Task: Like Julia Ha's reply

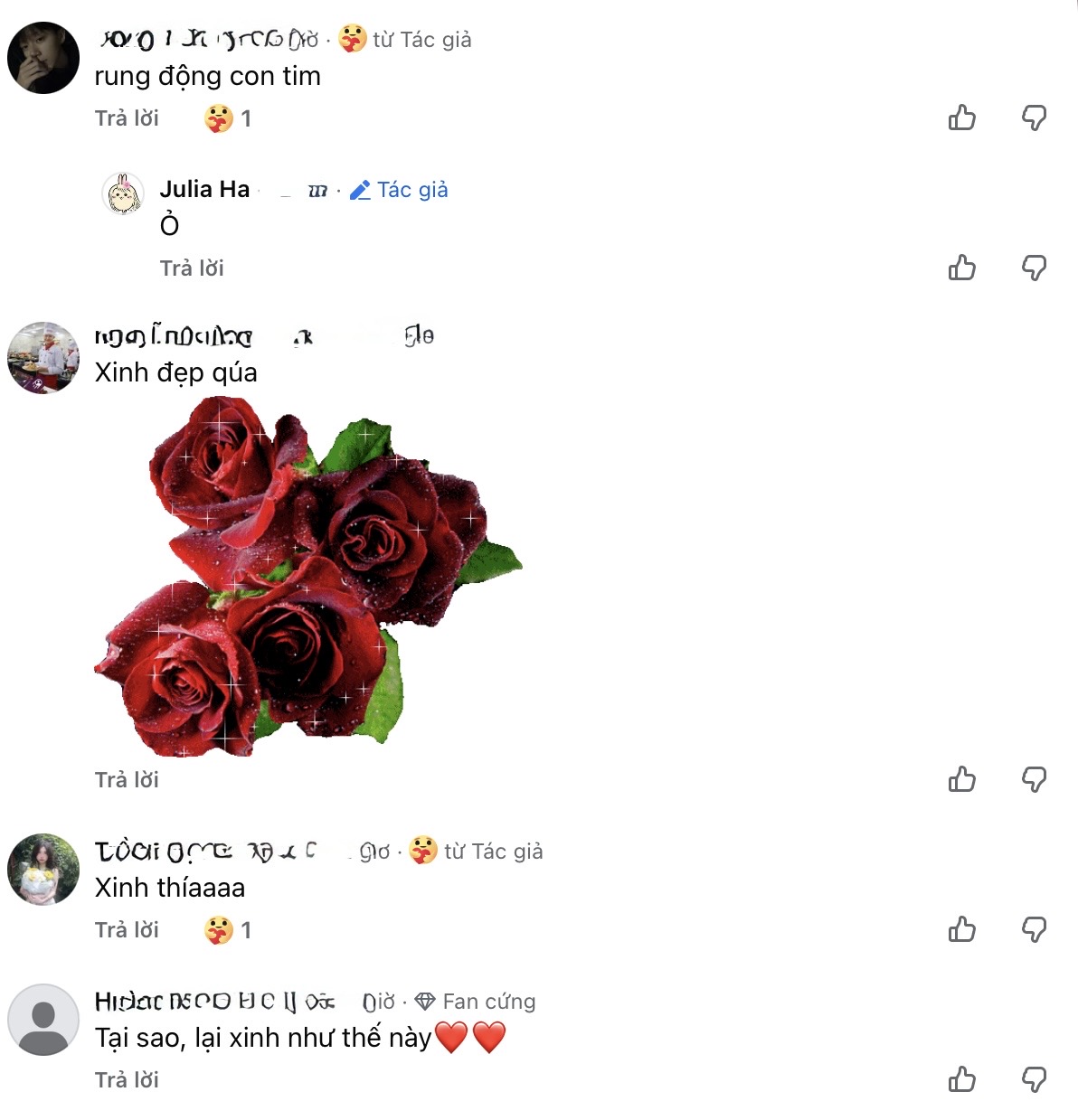Action: click(x=962, y=268)
